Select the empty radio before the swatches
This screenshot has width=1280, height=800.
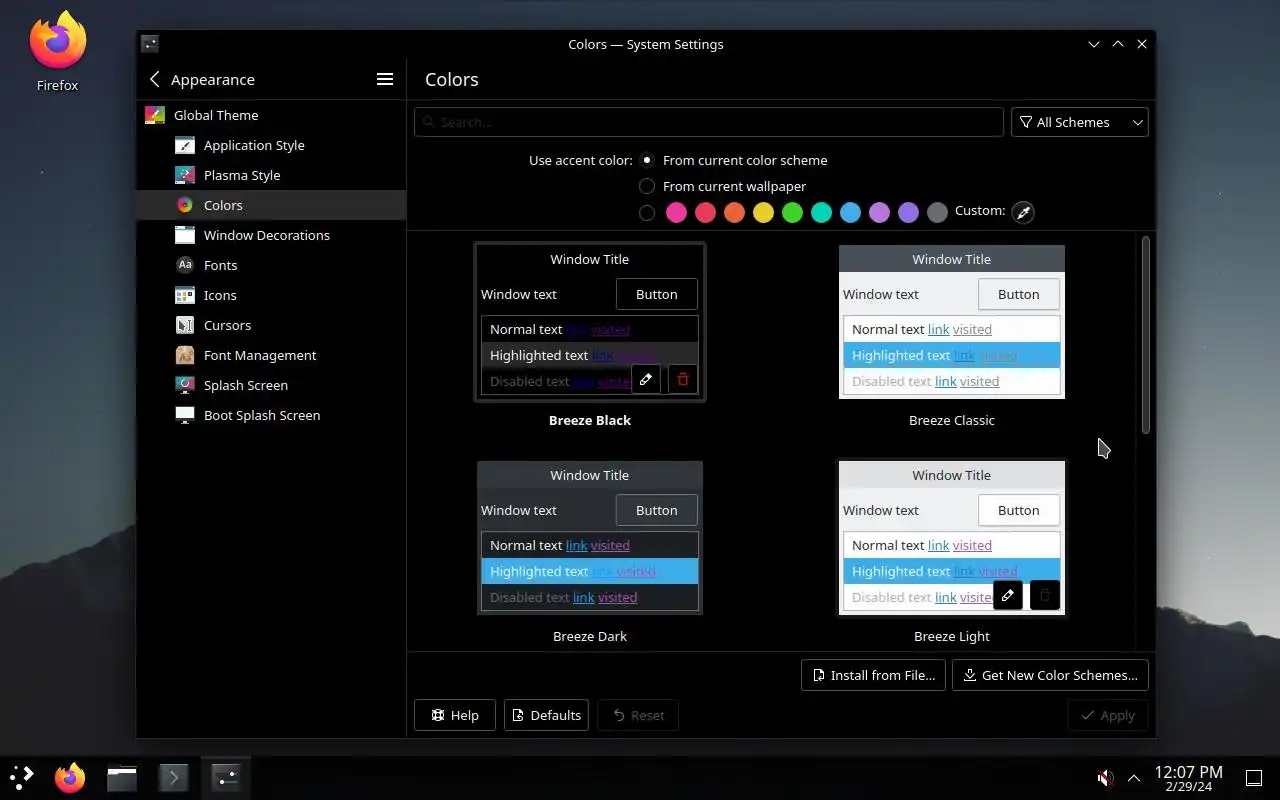(x=647, y=212)
